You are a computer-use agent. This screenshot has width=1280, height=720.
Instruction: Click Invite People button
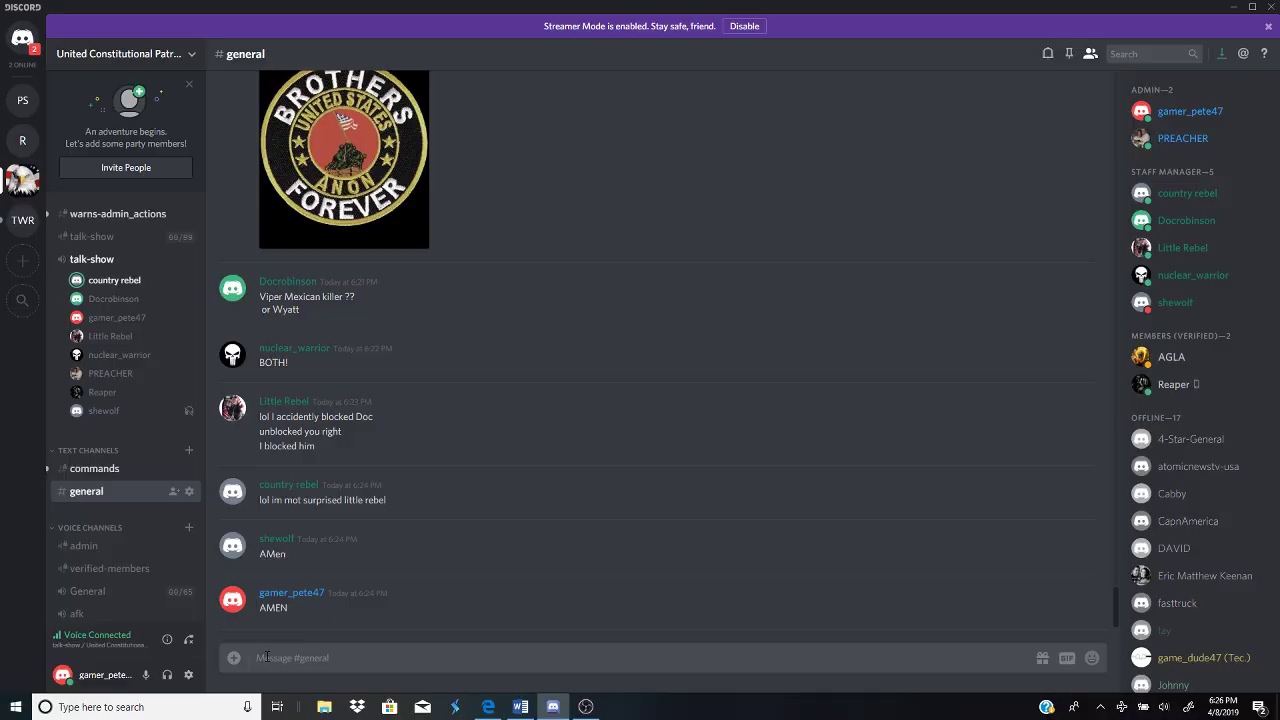coord(126,168)
